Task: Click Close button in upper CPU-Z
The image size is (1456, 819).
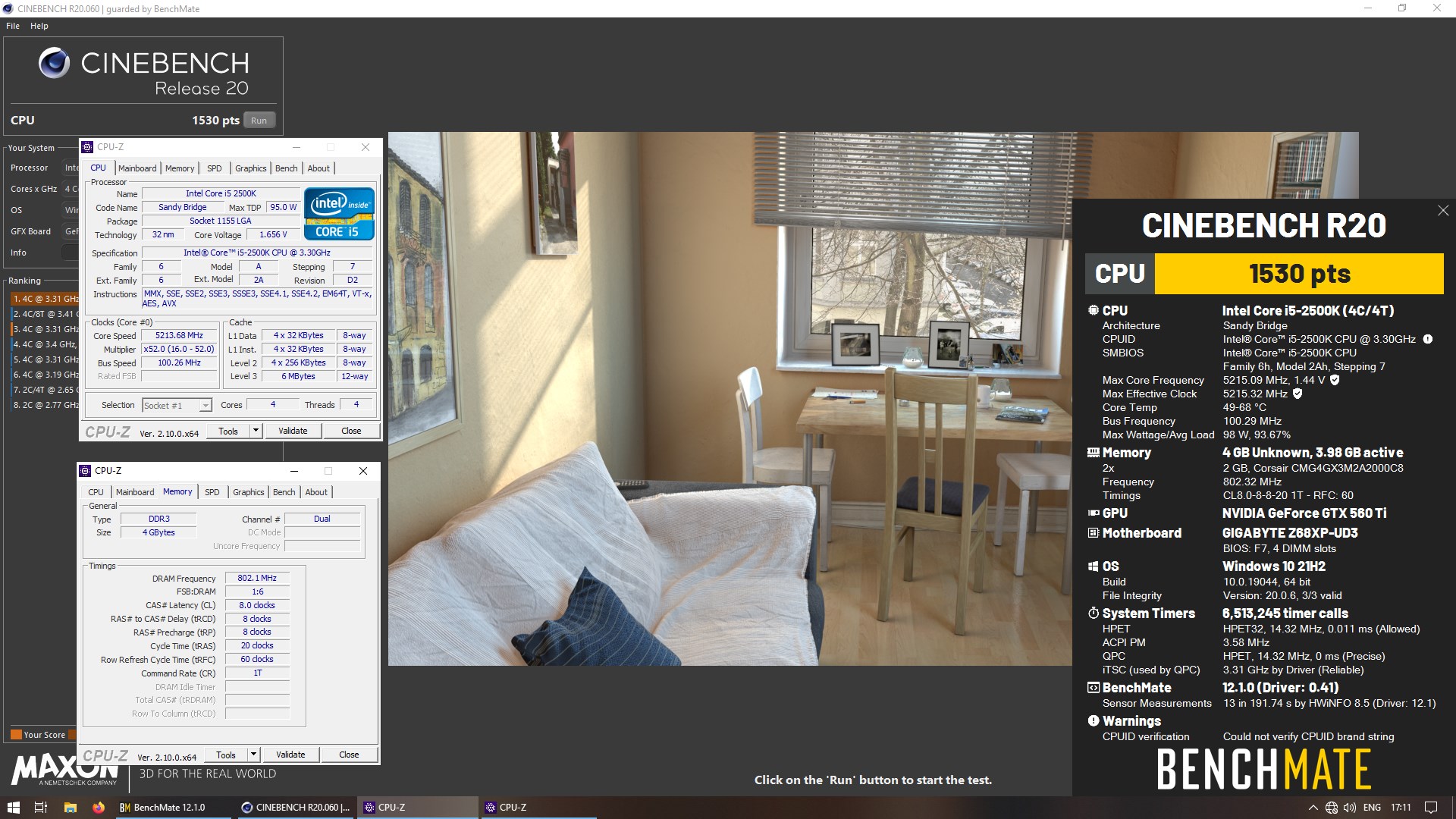Action: tap(351, 431)
